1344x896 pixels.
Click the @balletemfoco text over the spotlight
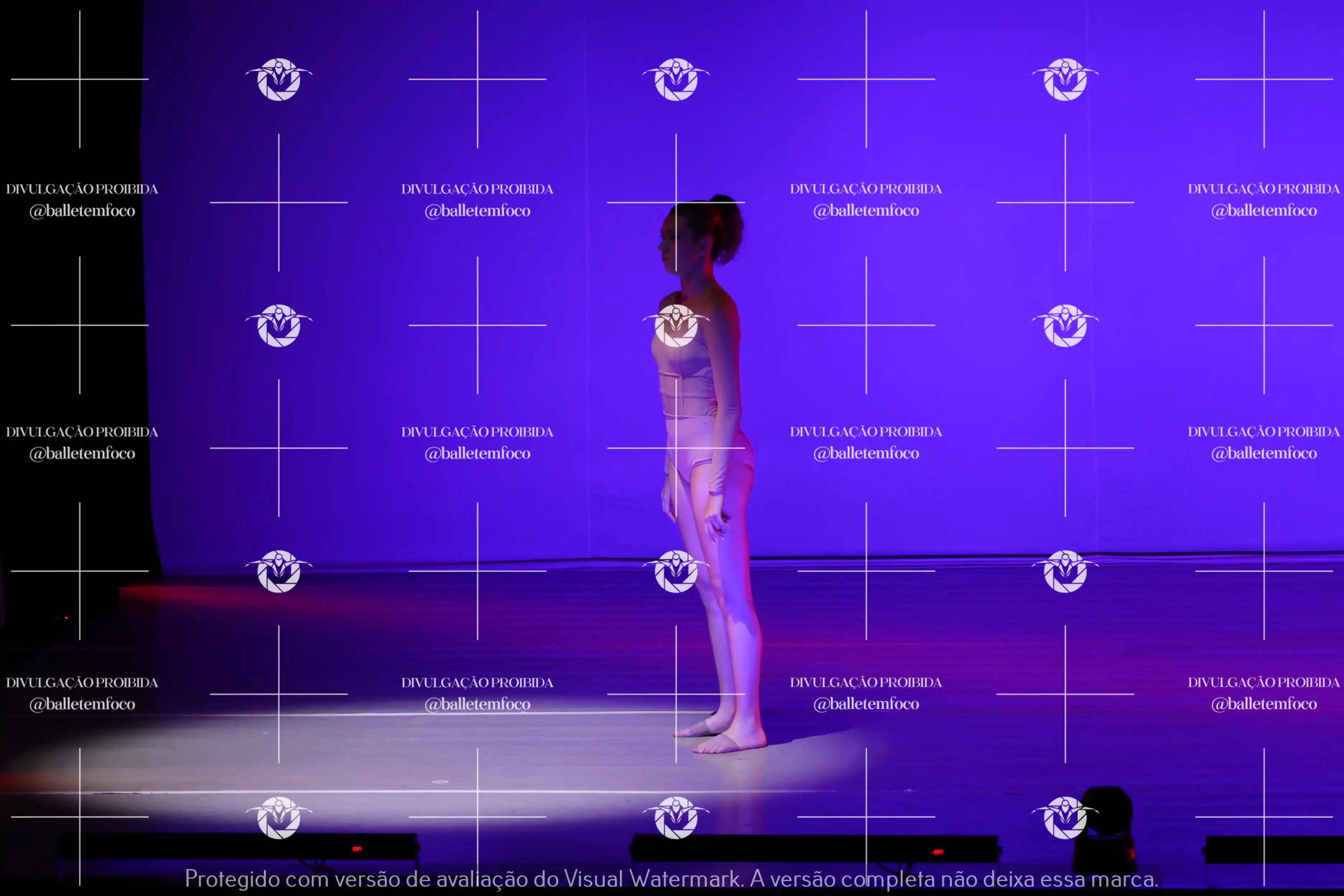pyautogui.click(x=477, y=704)
